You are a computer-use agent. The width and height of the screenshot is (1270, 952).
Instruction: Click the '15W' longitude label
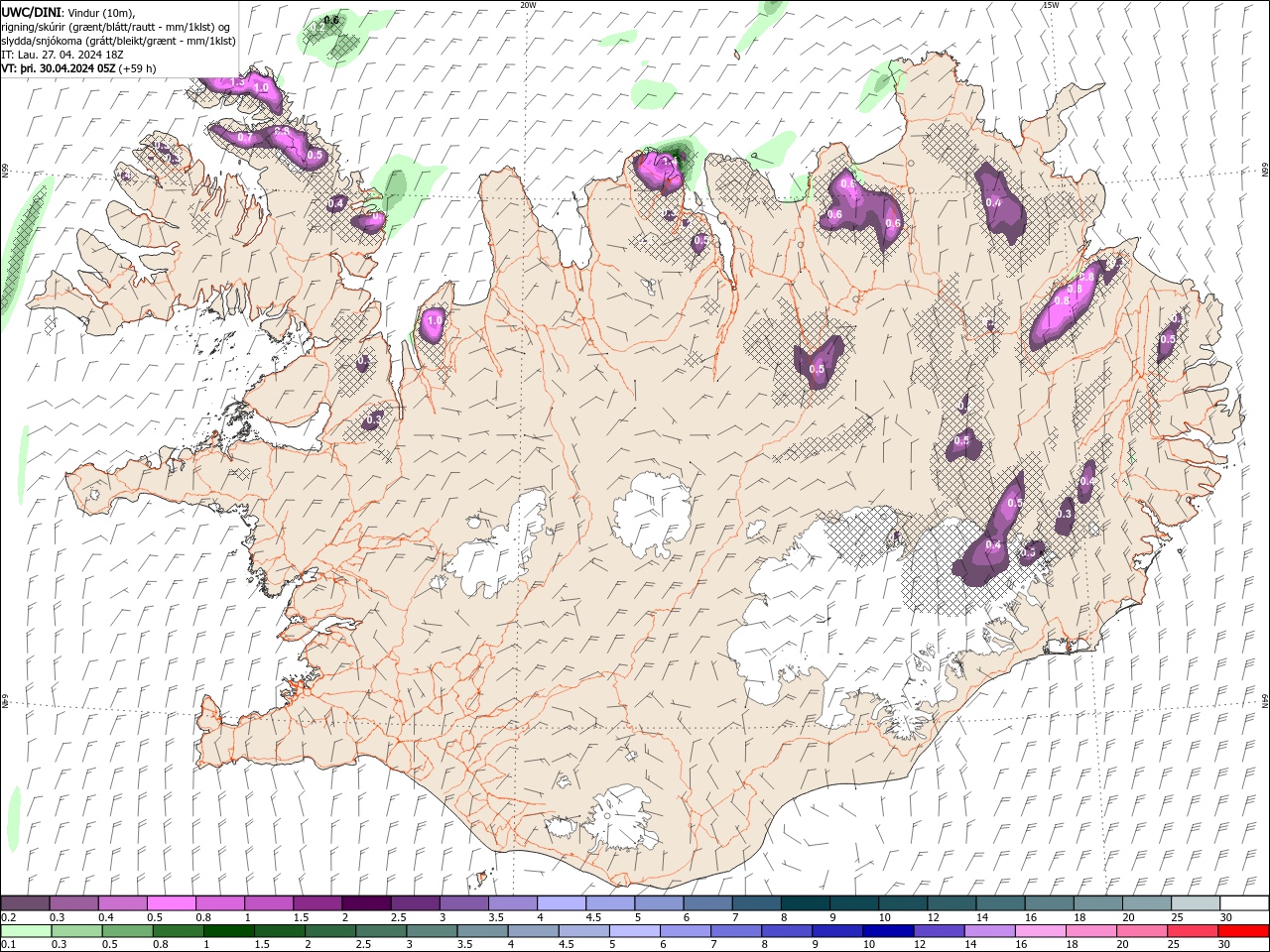click(x=1051, y=5)
